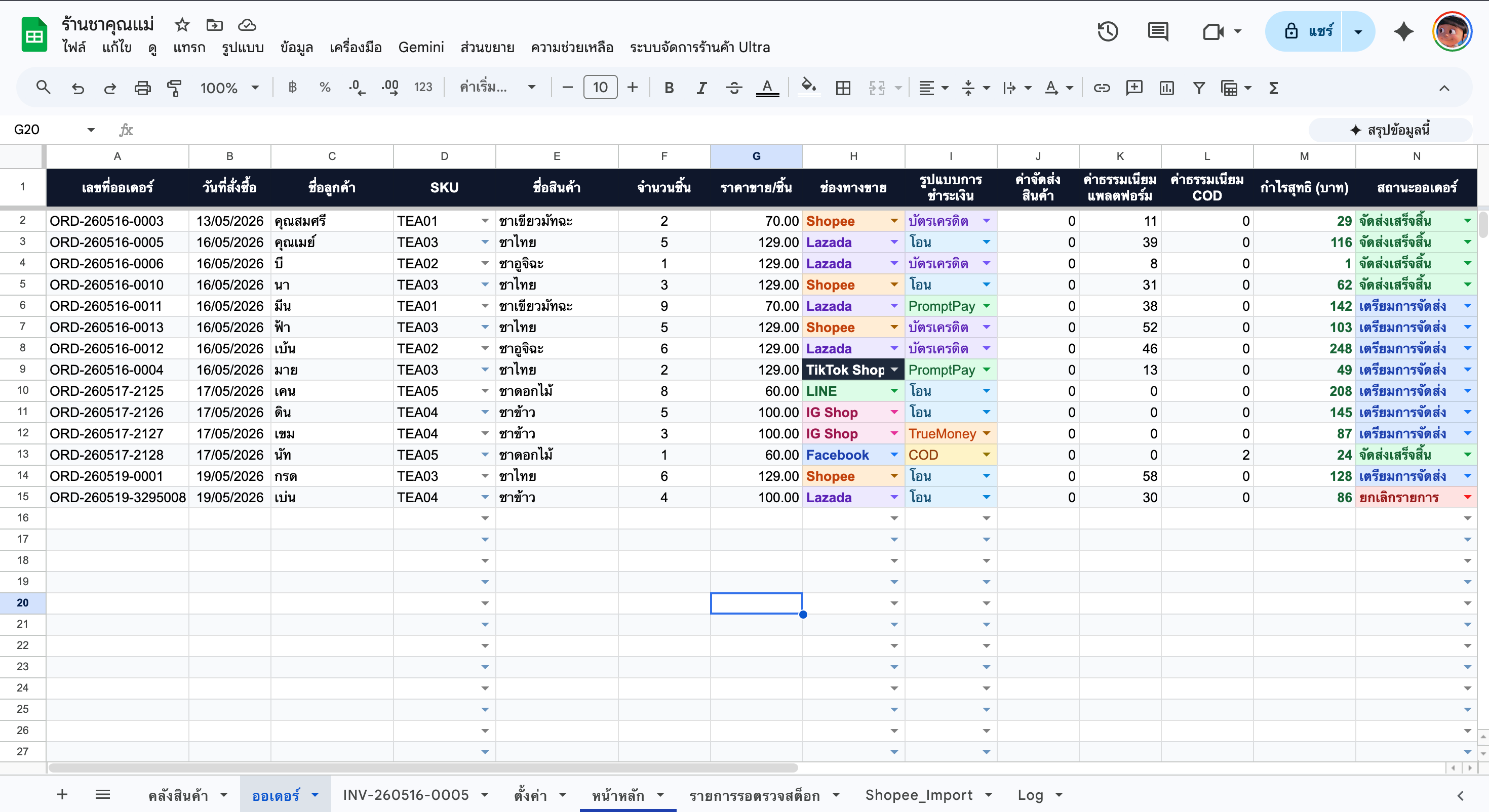Open version history clock icon
Screen dimensions: 1489x812
click(1108, 31)
